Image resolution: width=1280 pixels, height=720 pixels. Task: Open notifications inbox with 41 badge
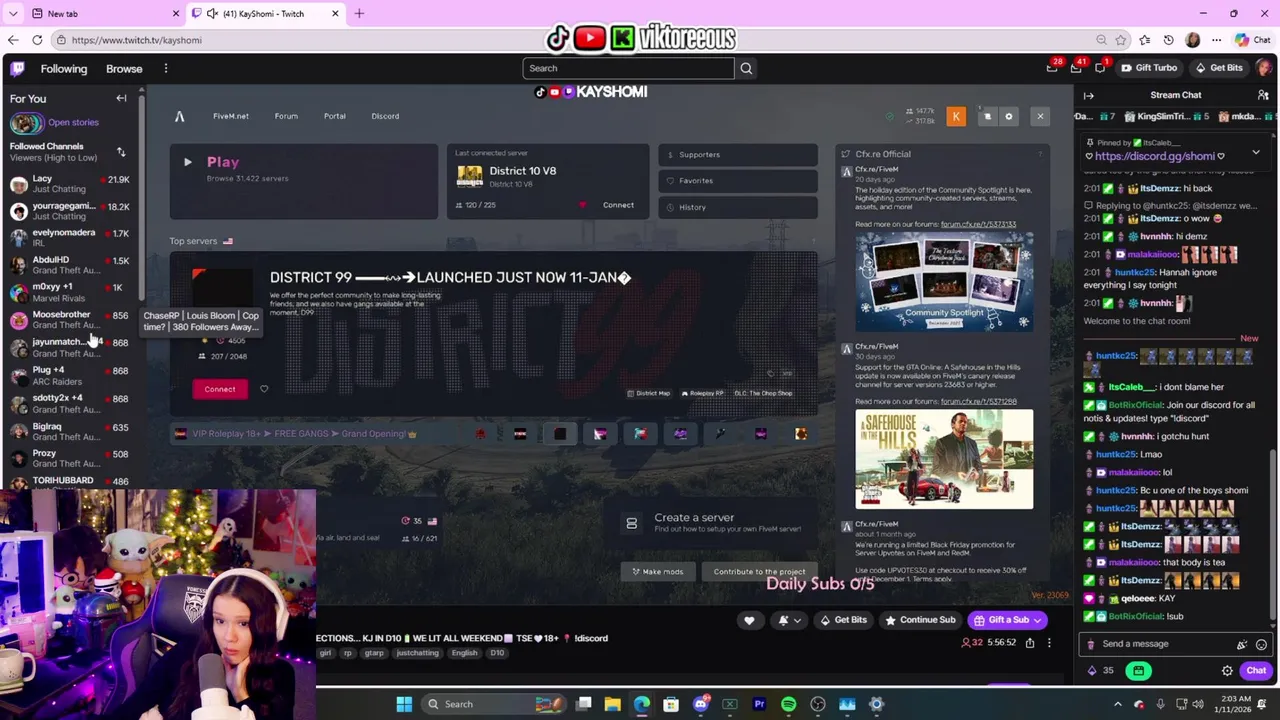coord(1076,68)
